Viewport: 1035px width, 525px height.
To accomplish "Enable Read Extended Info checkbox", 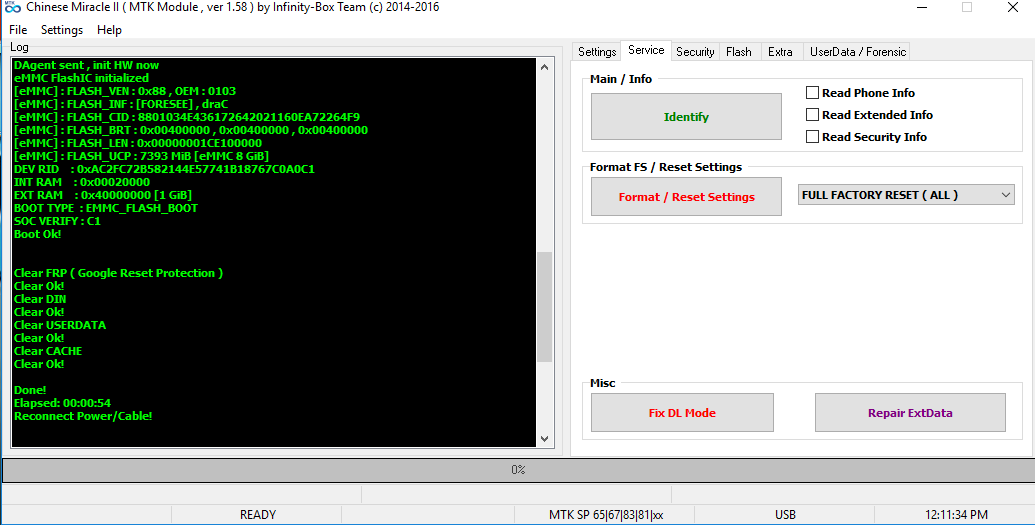I will pos(812,115).
